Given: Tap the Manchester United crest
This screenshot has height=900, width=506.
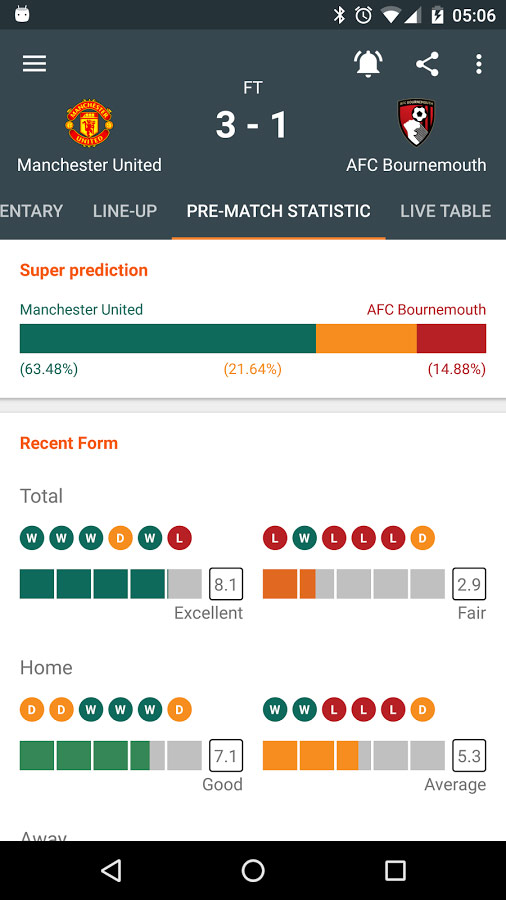Looking at the screenshot, I should tap(89, 123).
